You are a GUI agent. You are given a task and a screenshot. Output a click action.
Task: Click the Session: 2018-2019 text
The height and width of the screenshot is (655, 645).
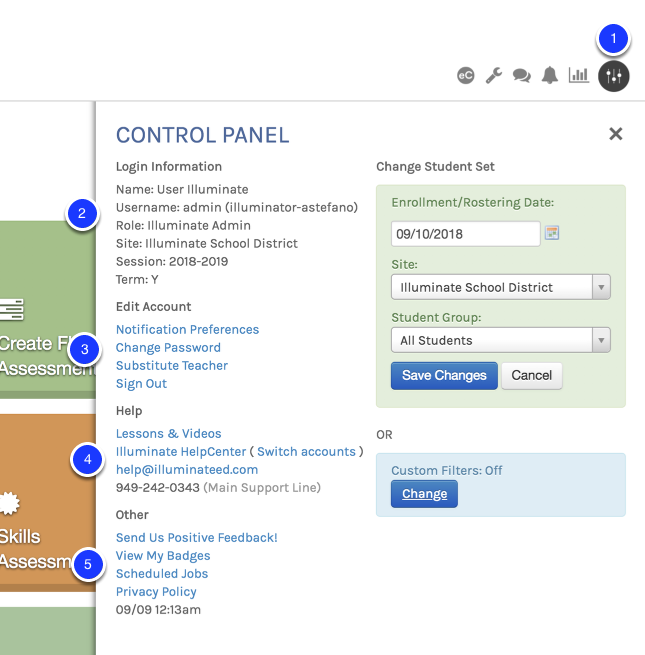172,261
